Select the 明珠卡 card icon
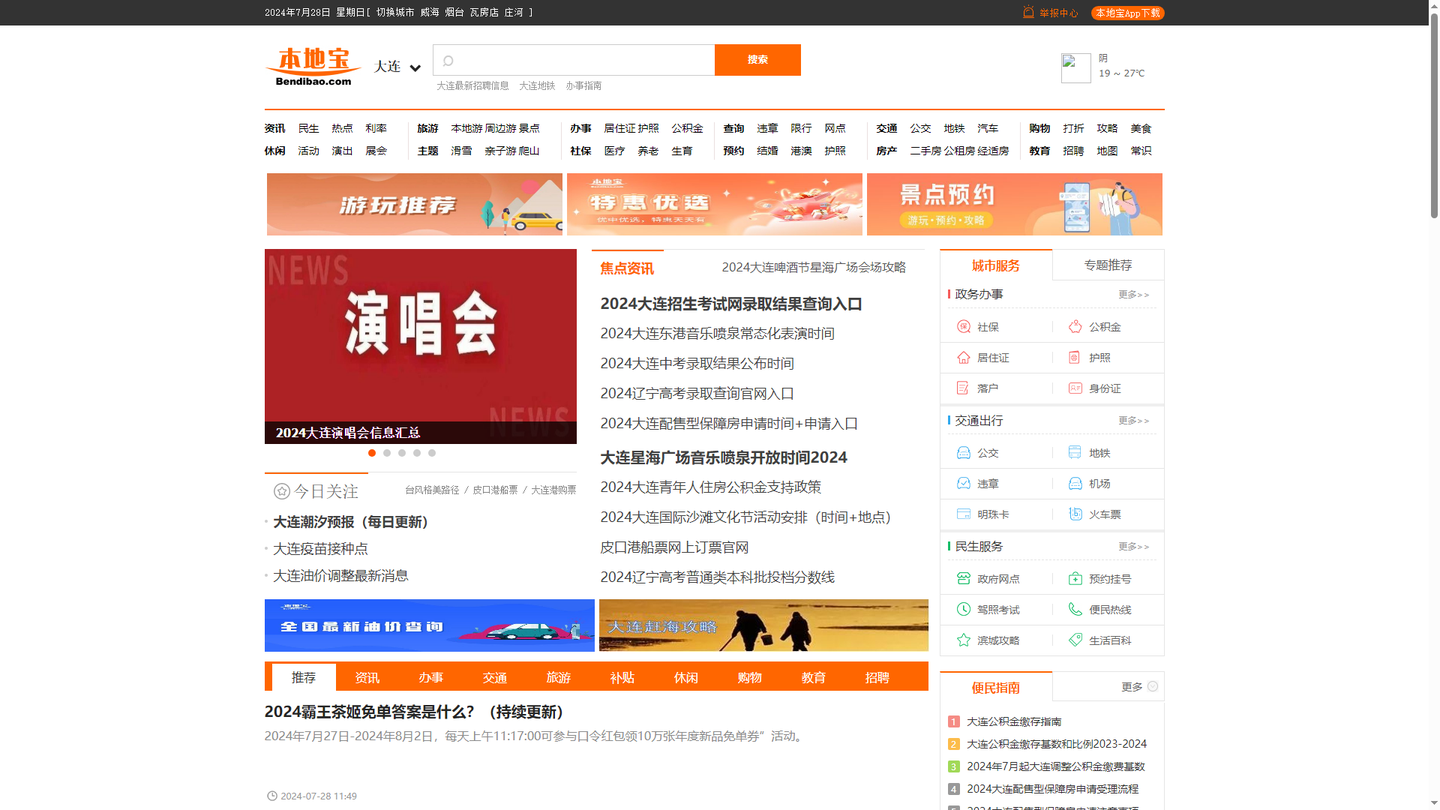Viewport: 1440px width, 810px height. [x=964, y=514]
